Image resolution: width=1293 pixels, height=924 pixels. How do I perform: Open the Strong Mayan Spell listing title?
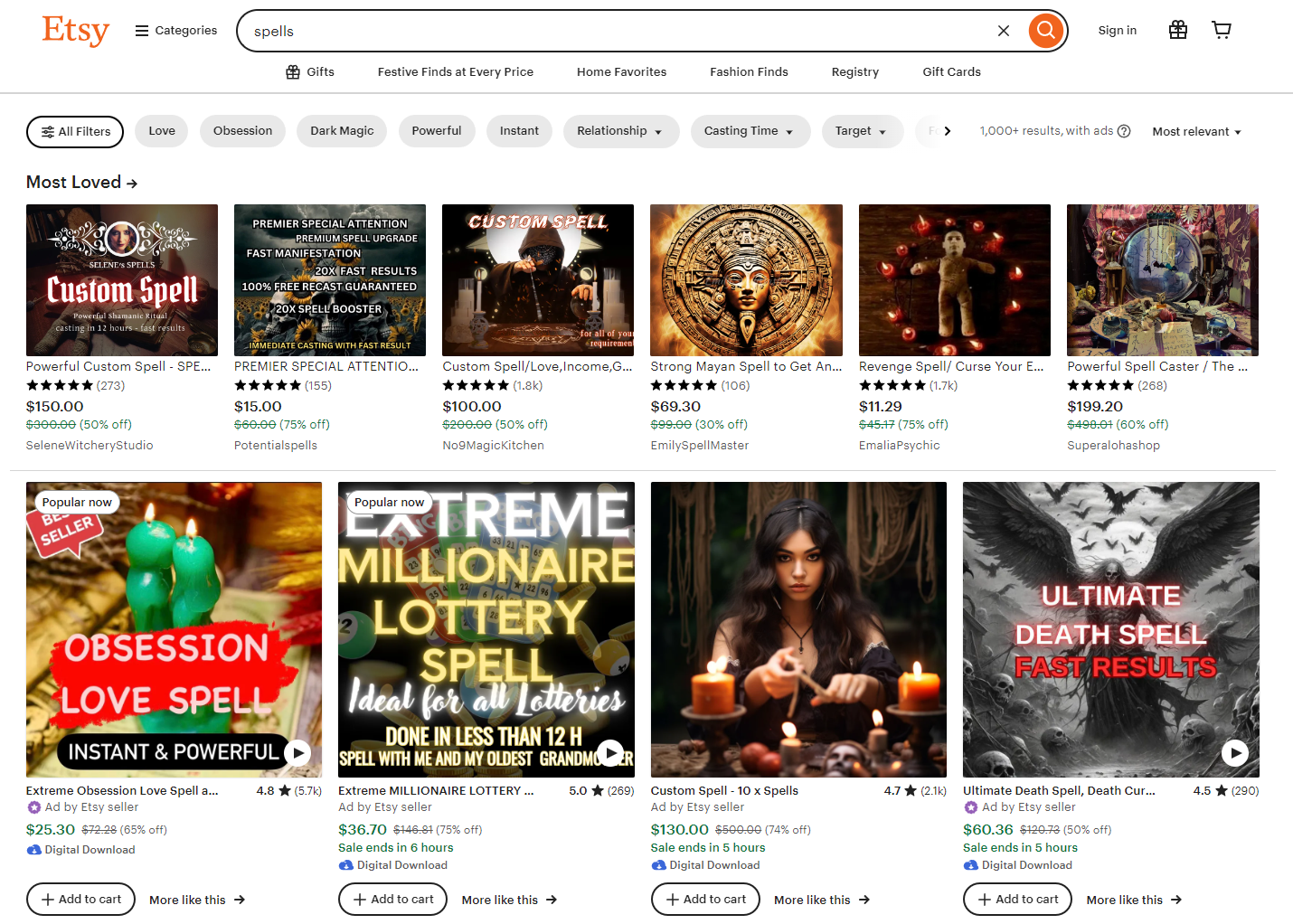(746, 366)
